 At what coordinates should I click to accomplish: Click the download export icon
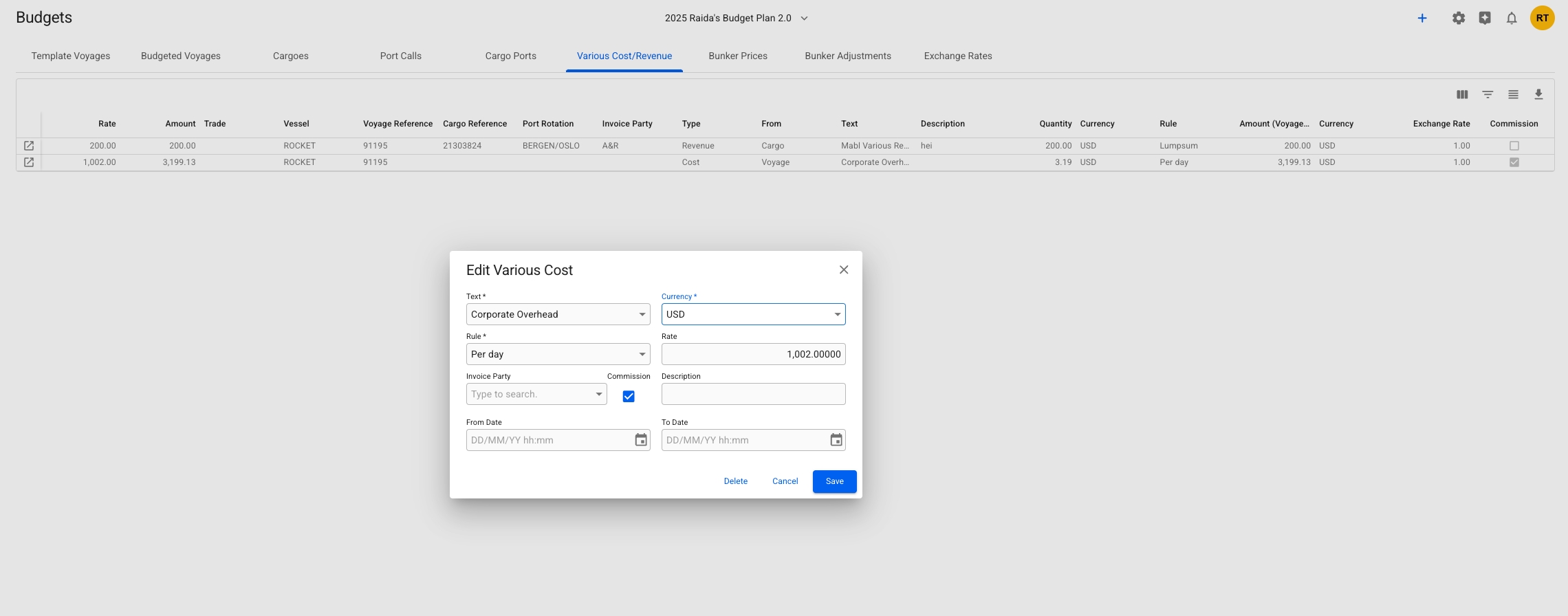tap(1538, 95)
